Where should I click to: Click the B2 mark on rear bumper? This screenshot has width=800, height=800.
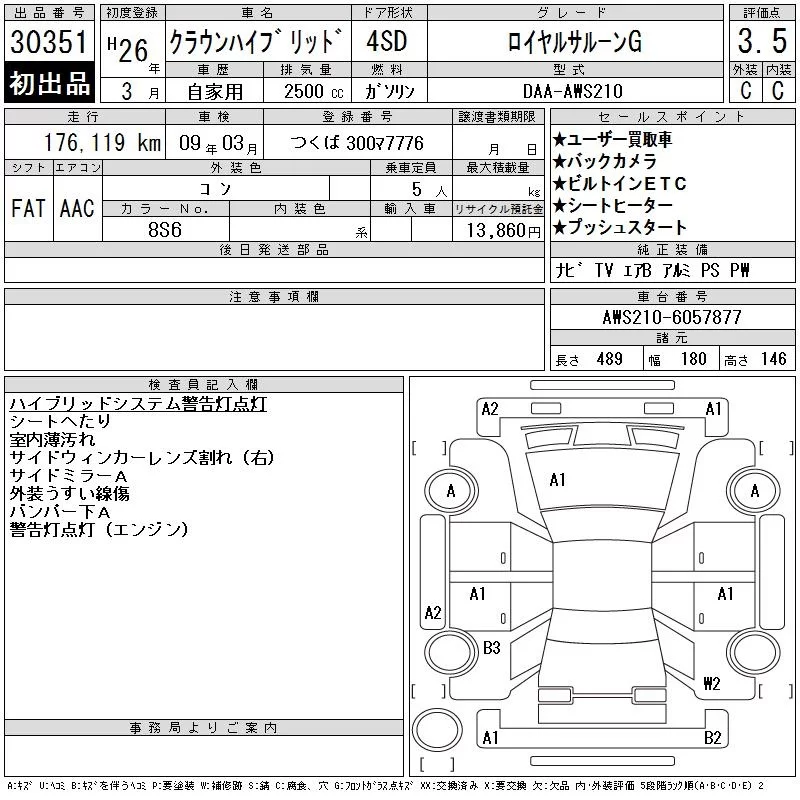(713, 738)
